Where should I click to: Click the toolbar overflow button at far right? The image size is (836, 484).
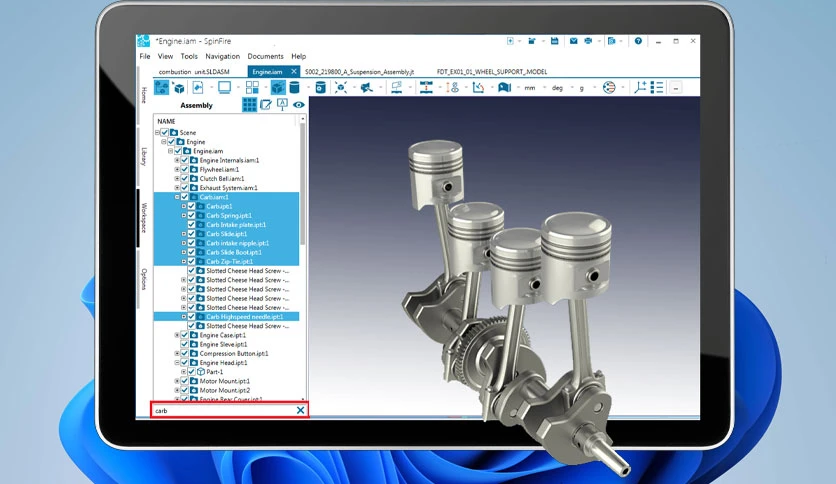676,88
